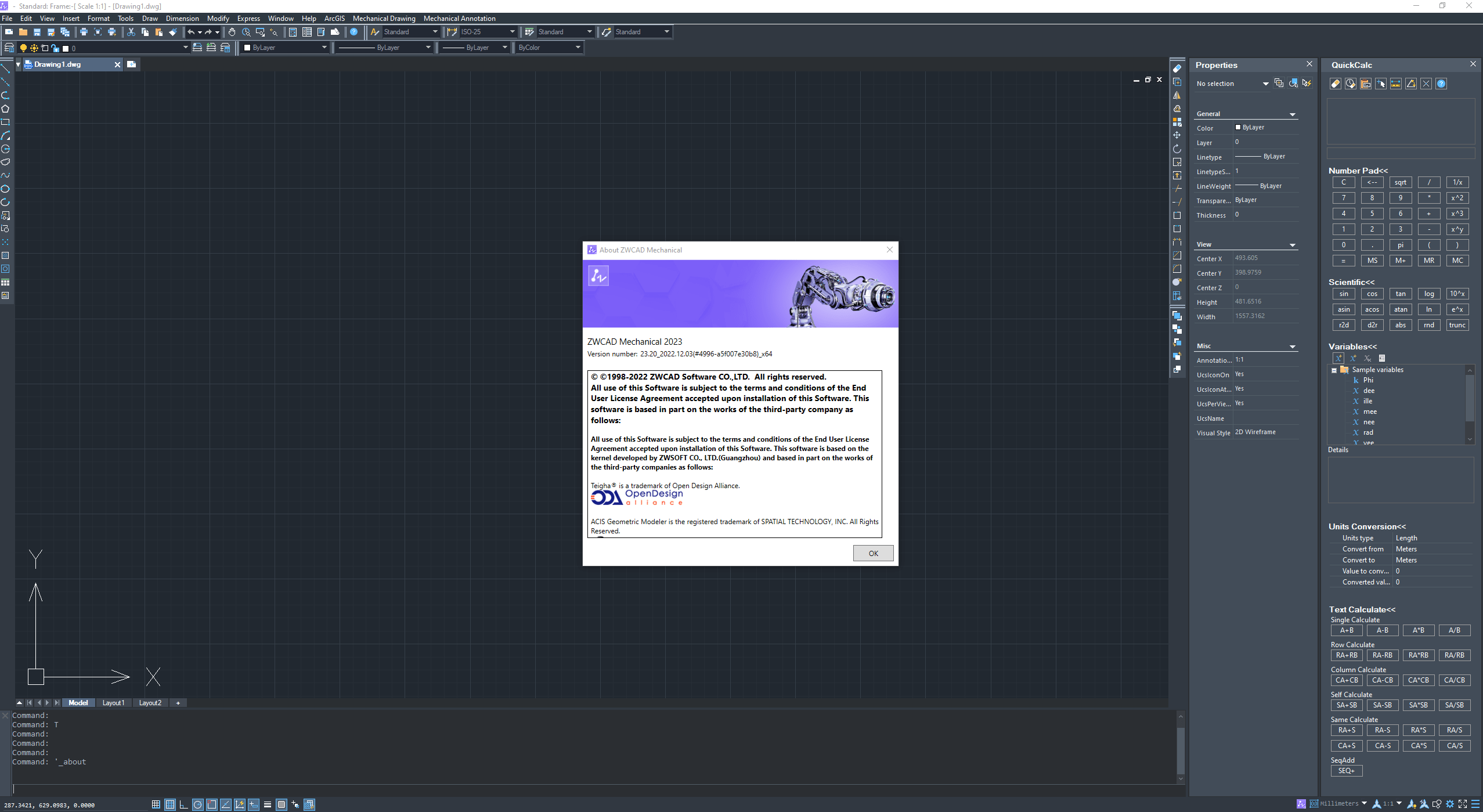Collapse Sample variables tree in QuickCalc

tap(1334, 370)
